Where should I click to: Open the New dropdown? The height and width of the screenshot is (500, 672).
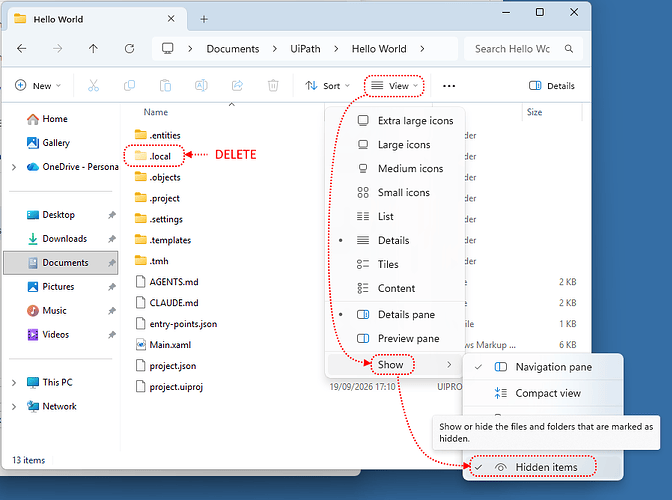point(38,86)
